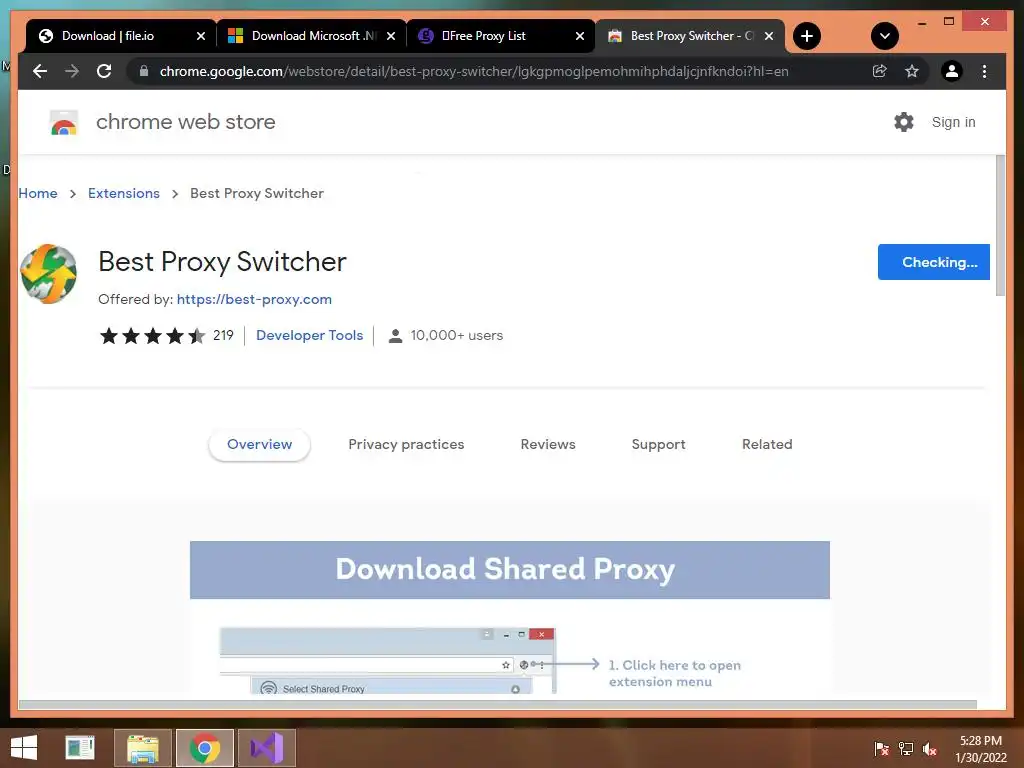The width and height of the screenshot is (1024, 768).
Task: Click the network tray icon
Action: tap(906, 748)
